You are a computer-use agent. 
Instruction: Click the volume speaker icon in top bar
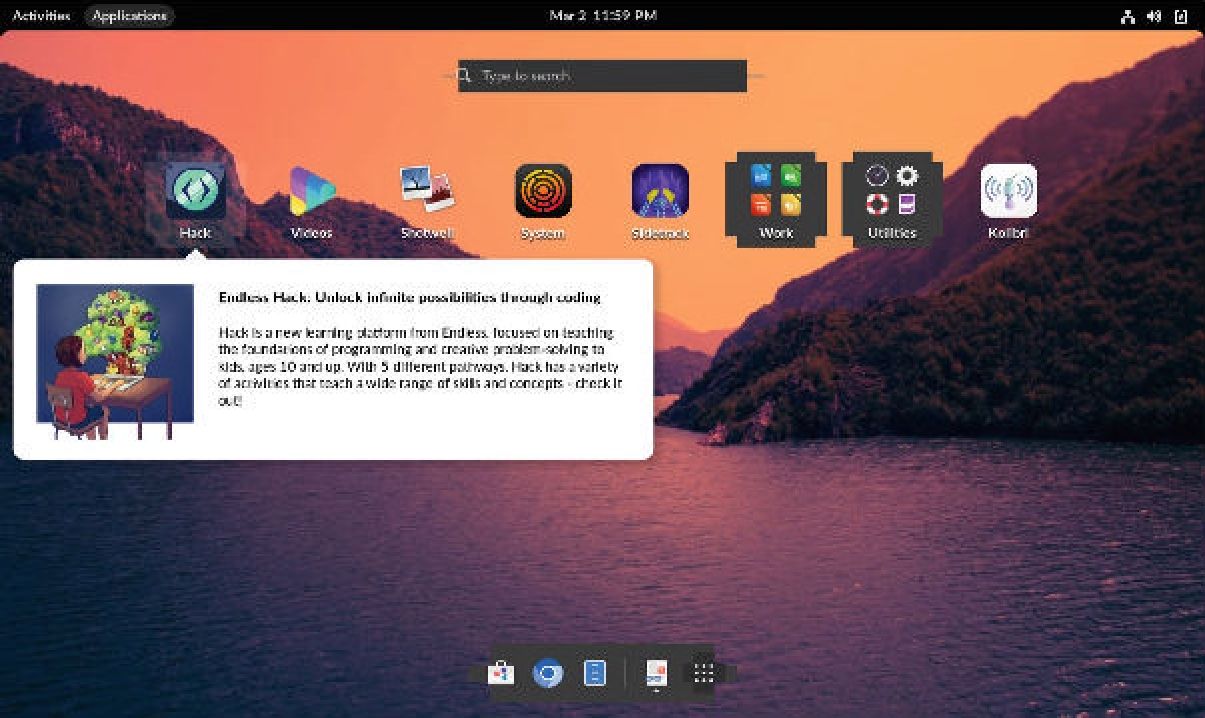pyautogui.click(x=1154, y=16)
